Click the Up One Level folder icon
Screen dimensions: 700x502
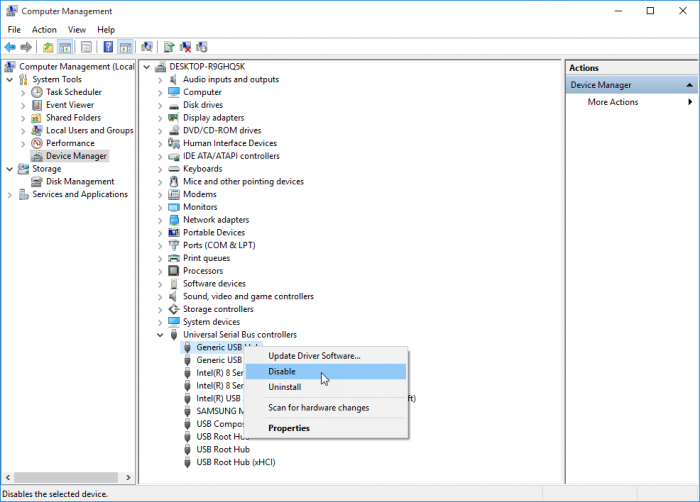tap(48, 47)
